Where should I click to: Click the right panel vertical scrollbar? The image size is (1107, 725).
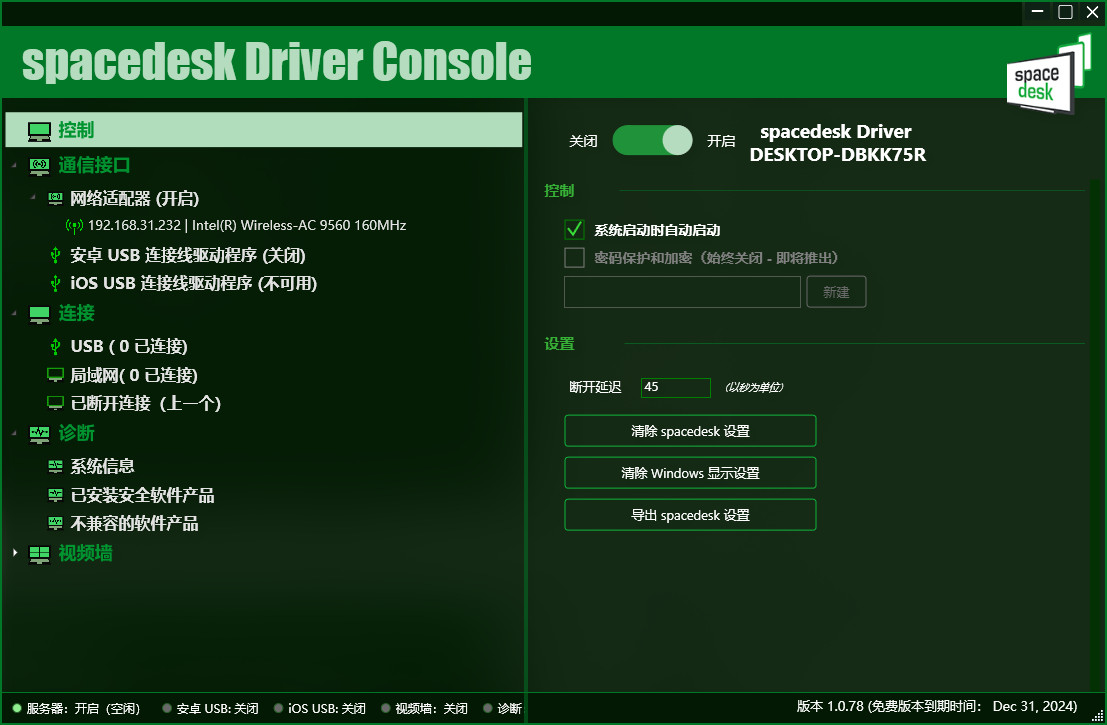pos(1096,436)
